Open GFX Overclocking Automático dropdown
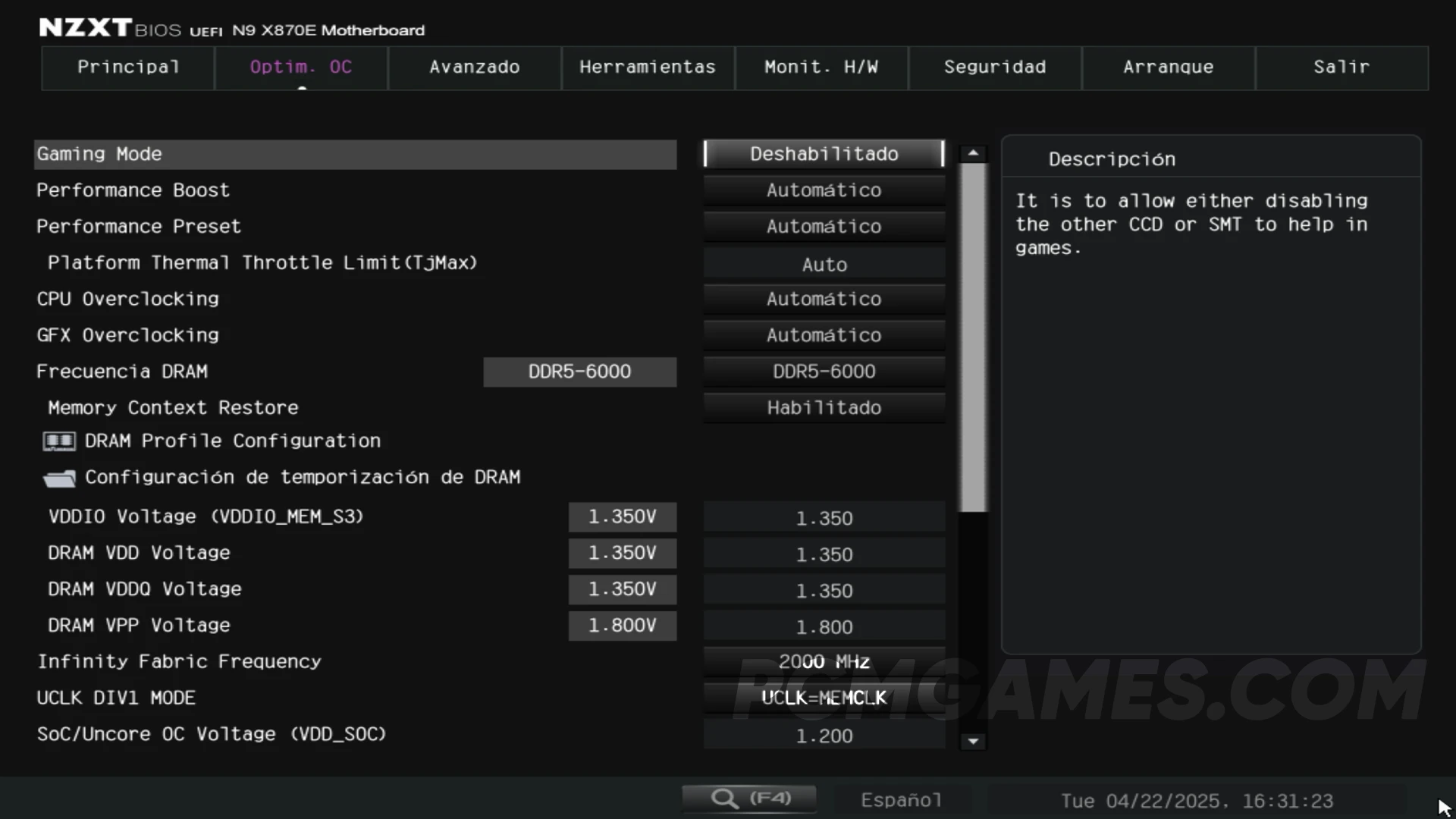 pos(824,336)
